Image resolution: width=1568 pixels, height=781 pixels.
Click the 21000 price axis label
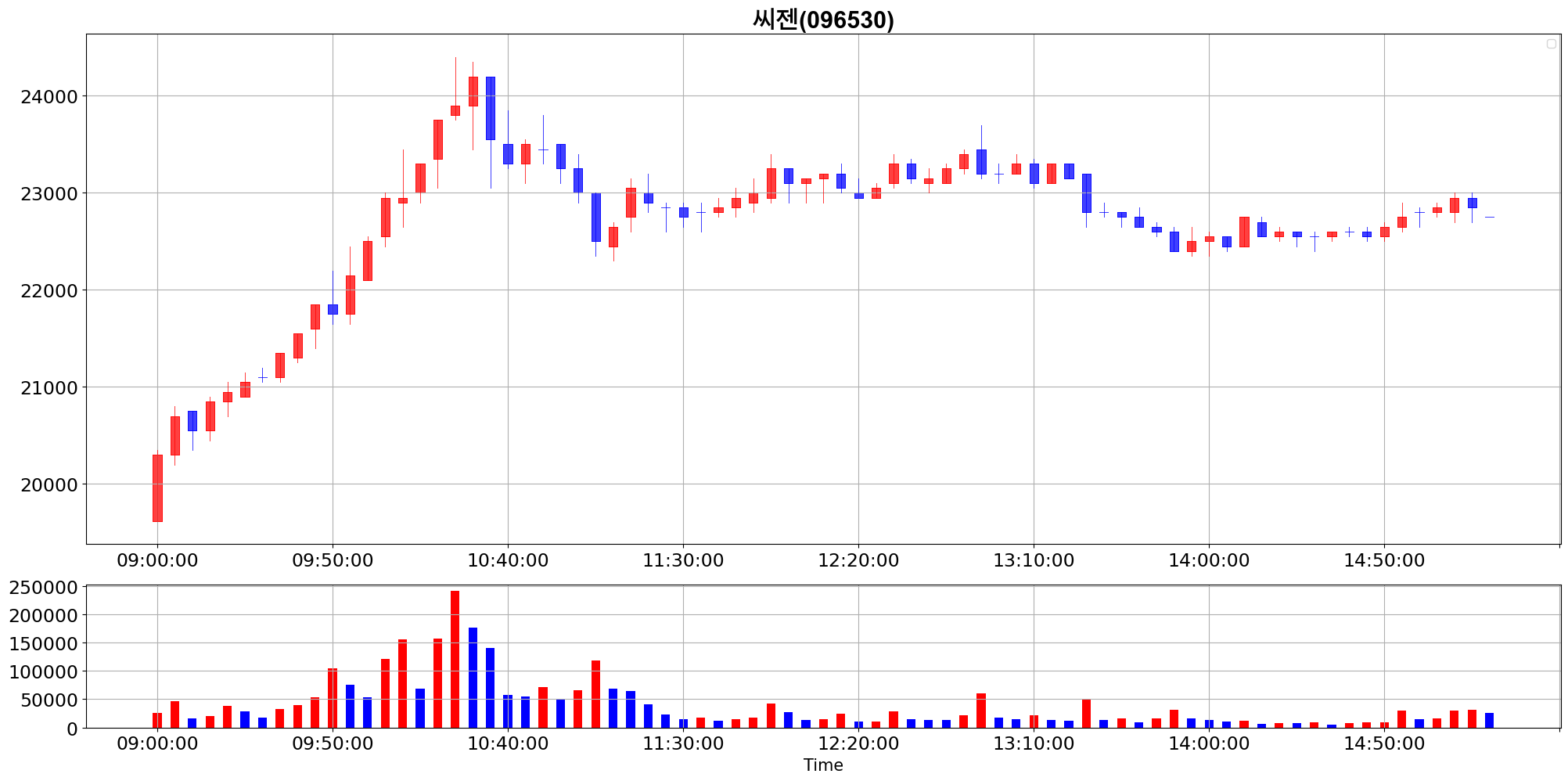pos(49,388)
